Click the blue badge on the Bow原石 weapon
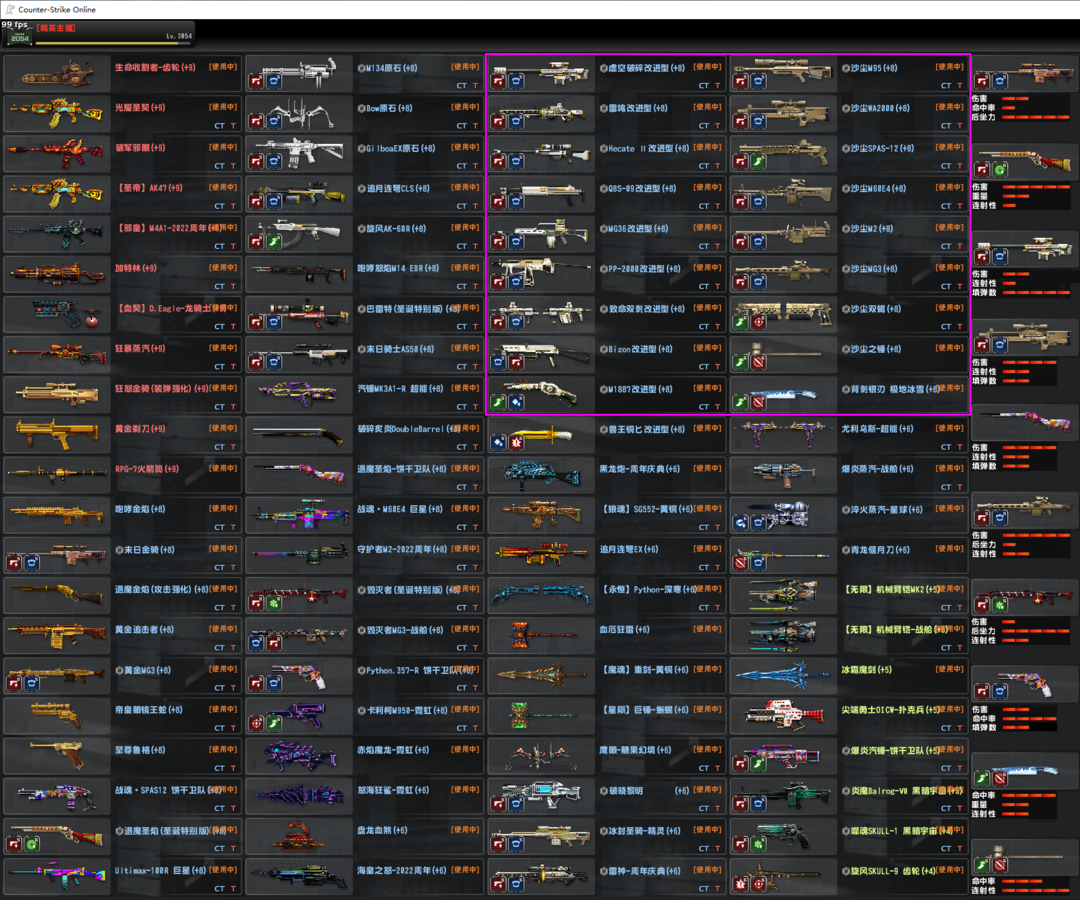Image resolution: width=1080 pixels, height=900 pixels. coord(274,122)
